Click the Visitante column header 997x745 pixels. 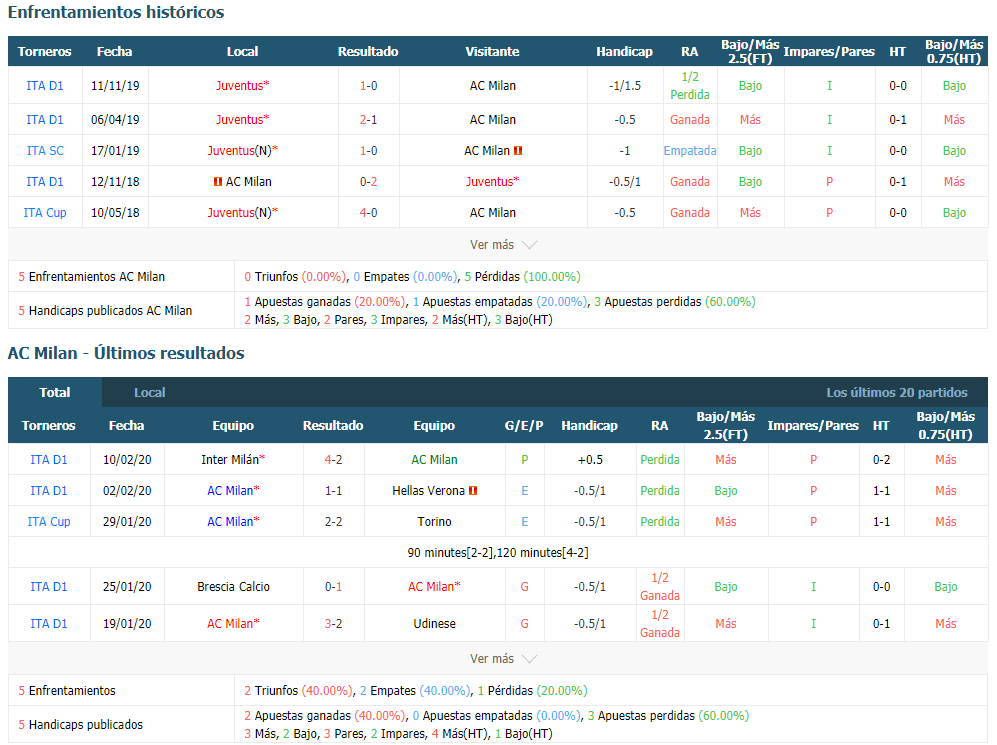click(492, 51)
